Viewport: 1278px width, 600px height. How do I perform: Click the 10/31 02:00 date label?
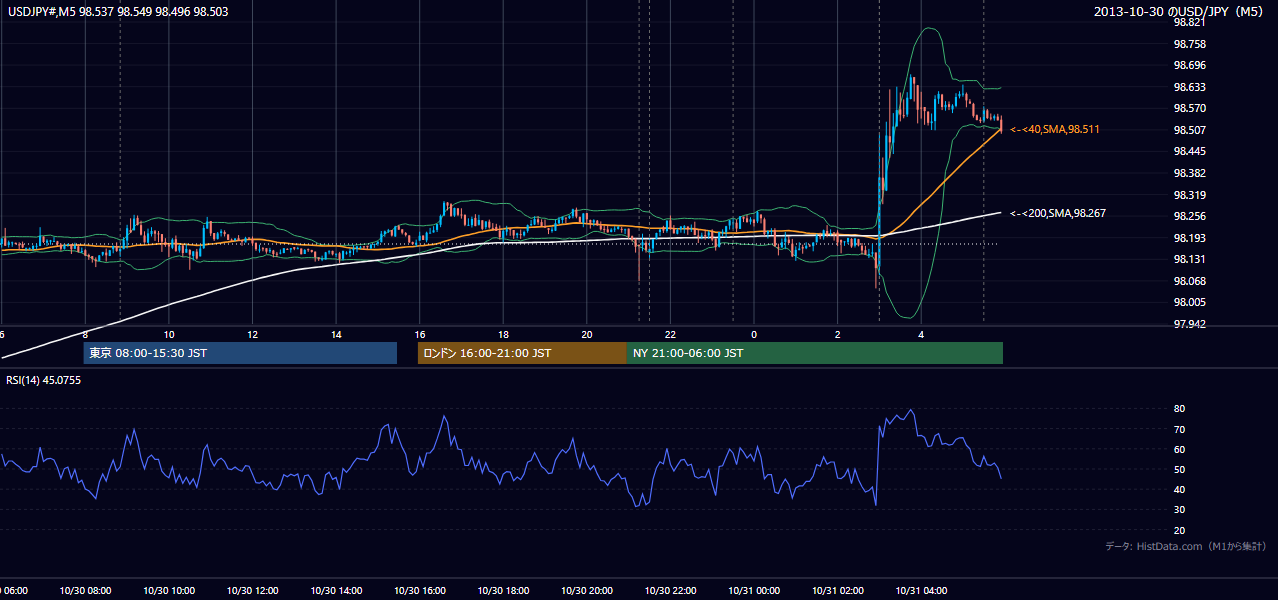coord(838,591)
